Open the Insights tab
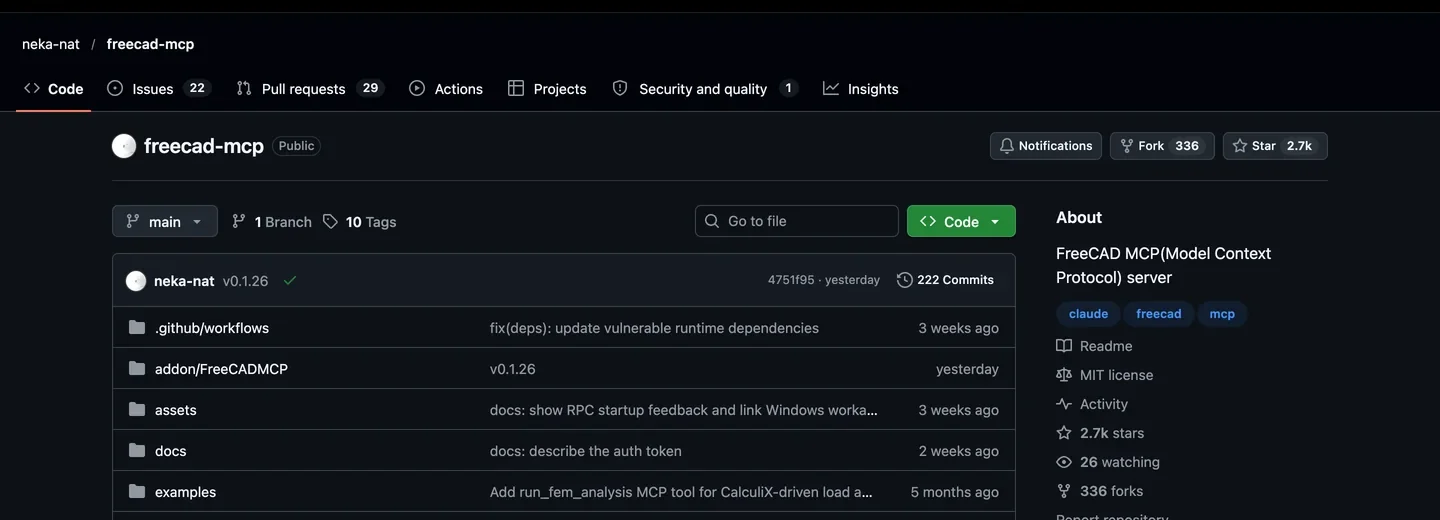 [x=861, y=89]
